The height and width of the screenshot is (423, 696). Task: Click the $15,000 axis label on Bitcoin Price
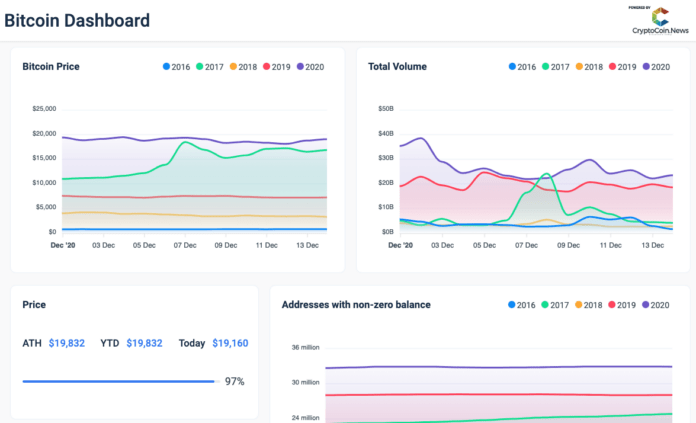[x=44, y=158]
